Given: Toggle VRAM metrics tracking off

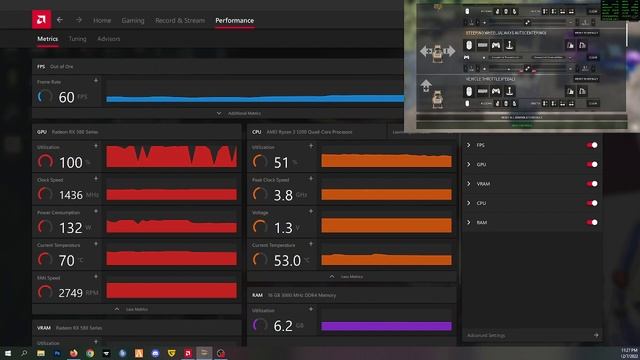Looking at the screenshot, I should (592, 184).
